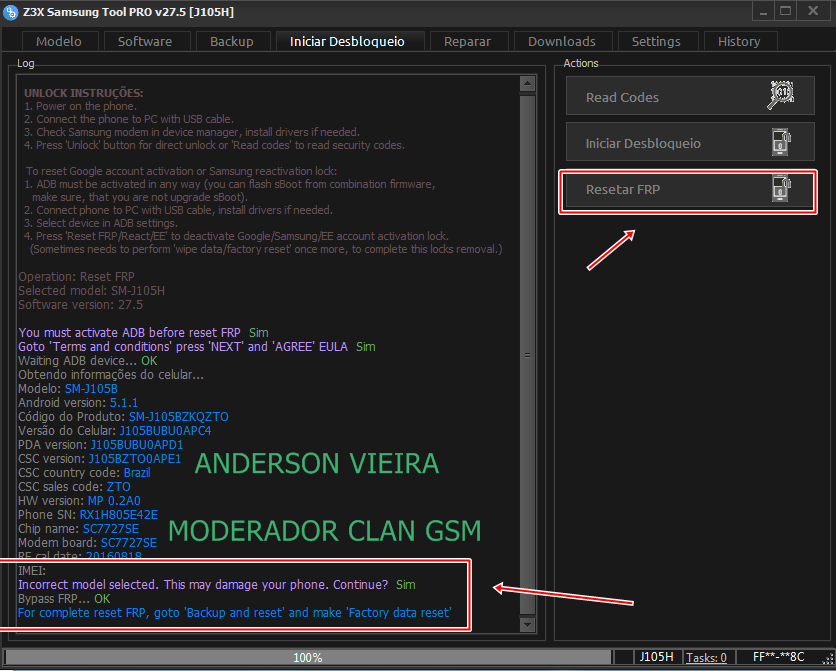Click the 'Bypass FRP... OK' log line
Screen dimensions: 836x671
pos(64,599)
